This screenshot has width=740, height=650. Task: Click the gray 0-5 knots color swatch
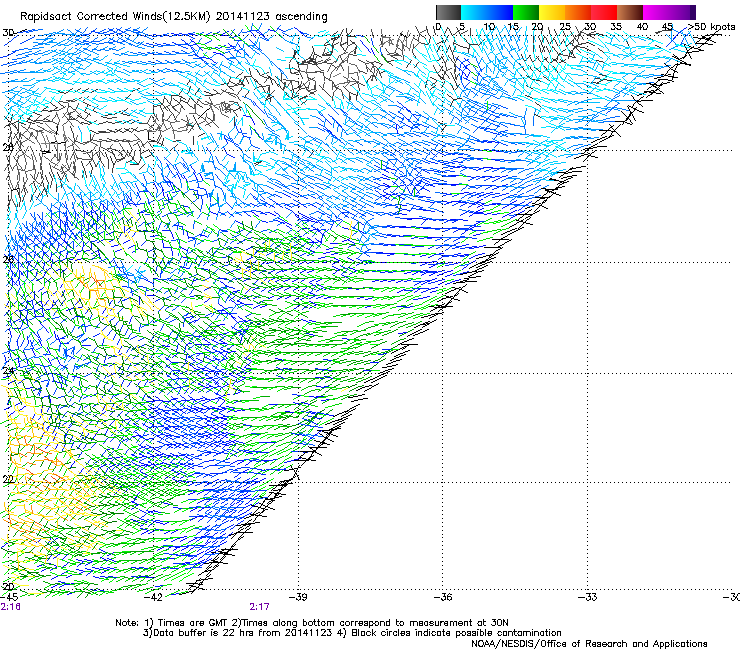(x=448, y=12)
